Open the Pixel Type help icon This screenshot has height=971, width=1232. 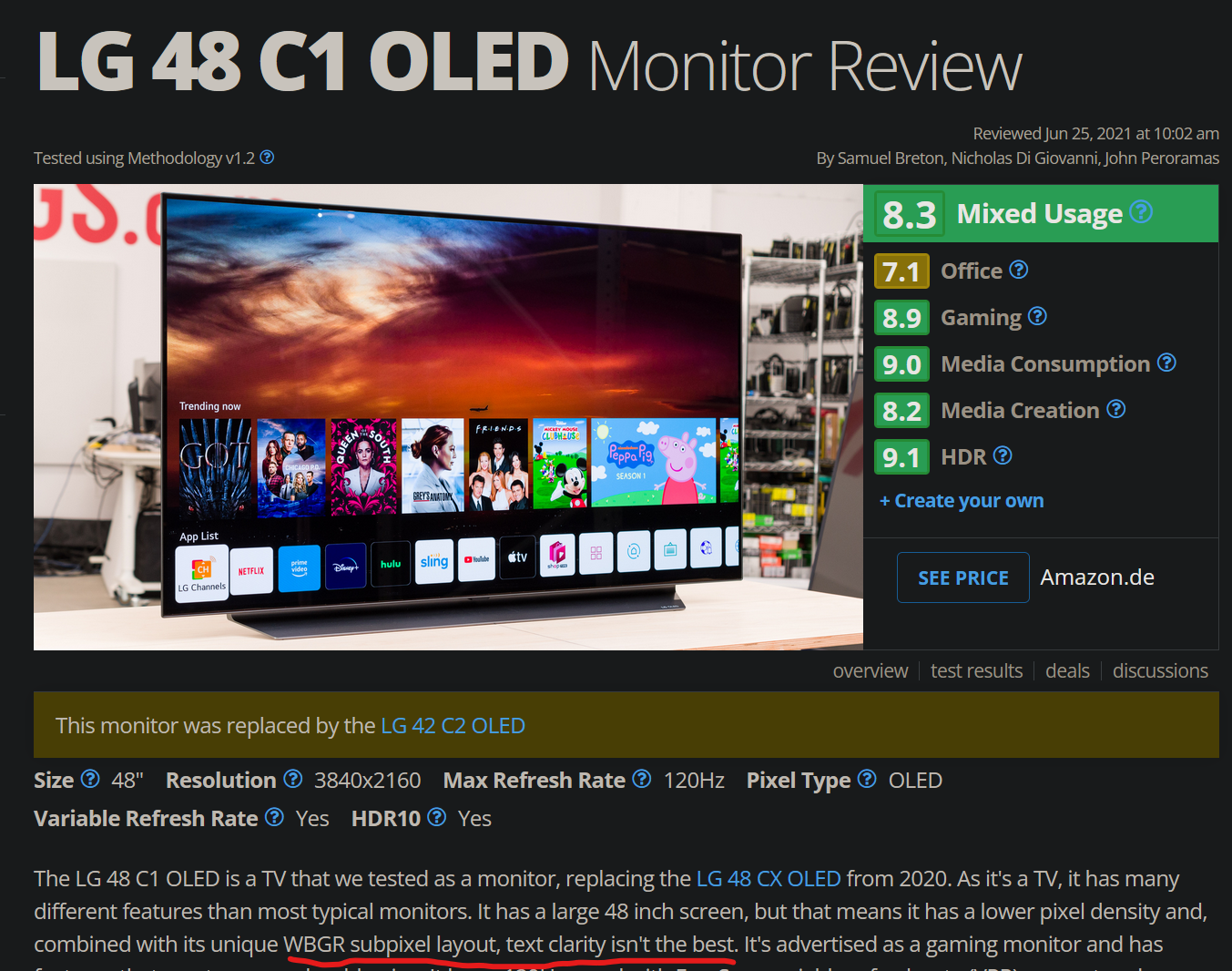[x=867, y=779]
